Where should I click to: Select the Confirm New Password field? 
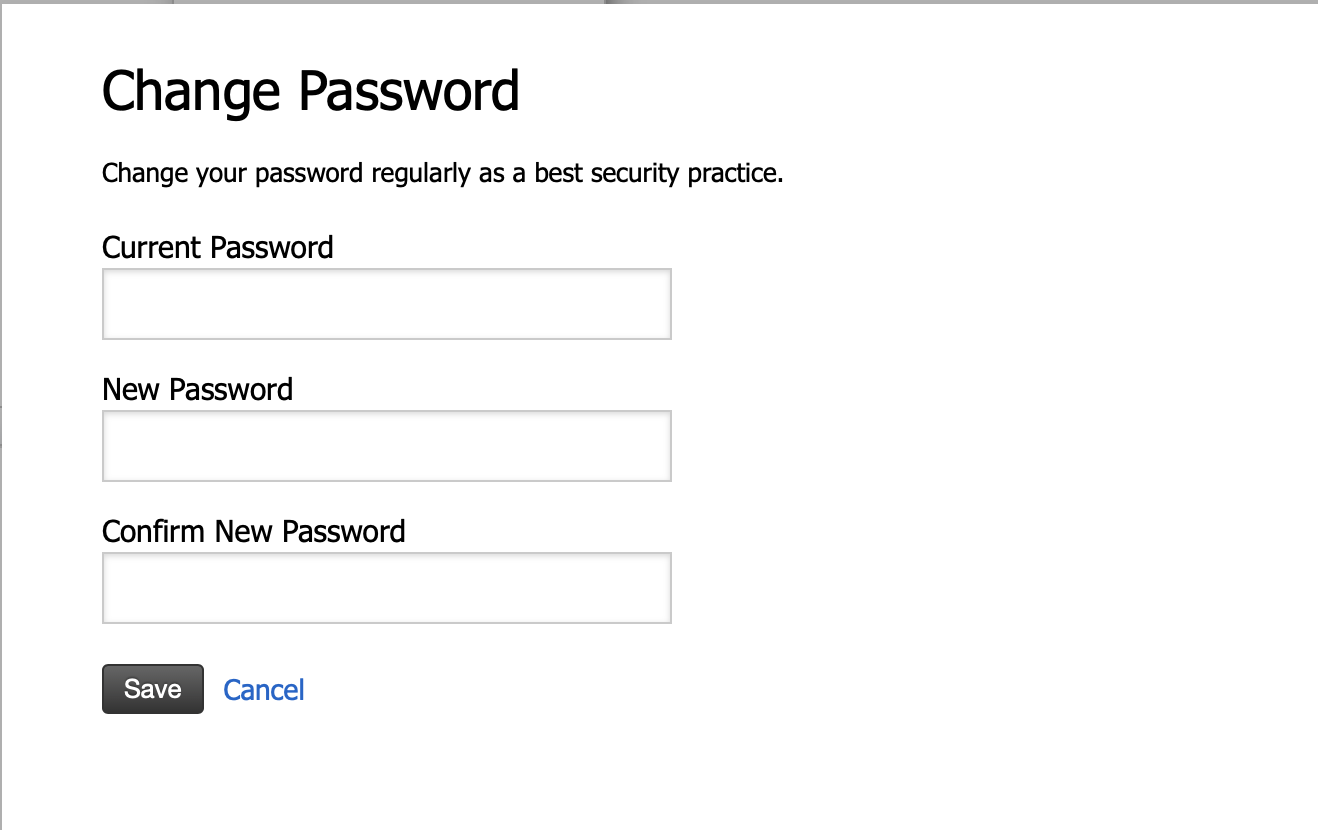click(x=386, y=588)
